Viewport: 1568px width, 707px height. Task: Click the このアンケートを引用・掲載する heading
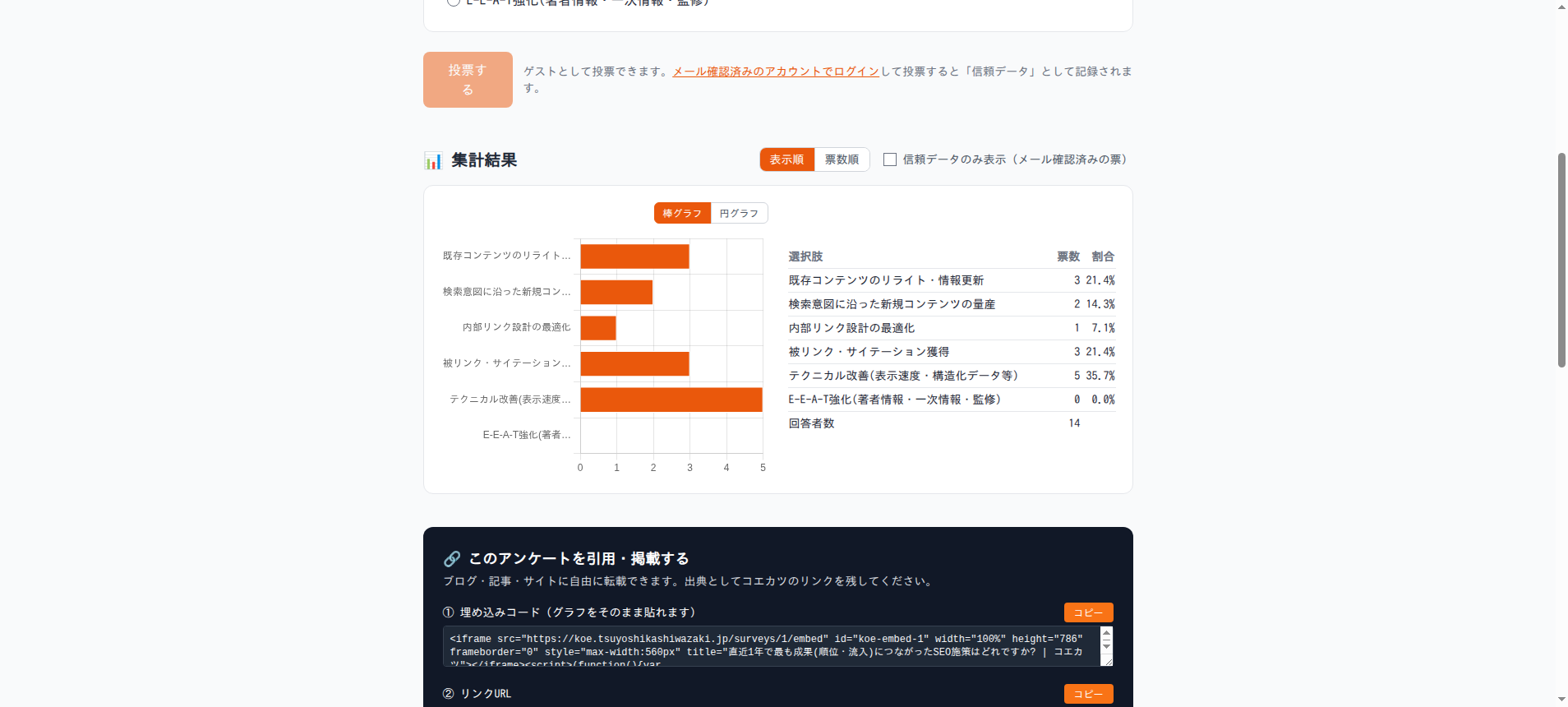(579, 559)
